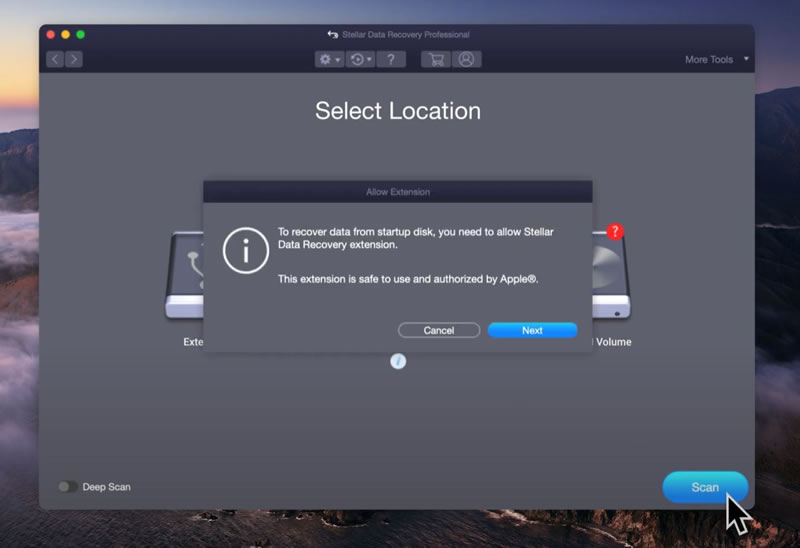
Task: Click the Stellar Data Recovery Professional title
Action: [x=406, y=35]
